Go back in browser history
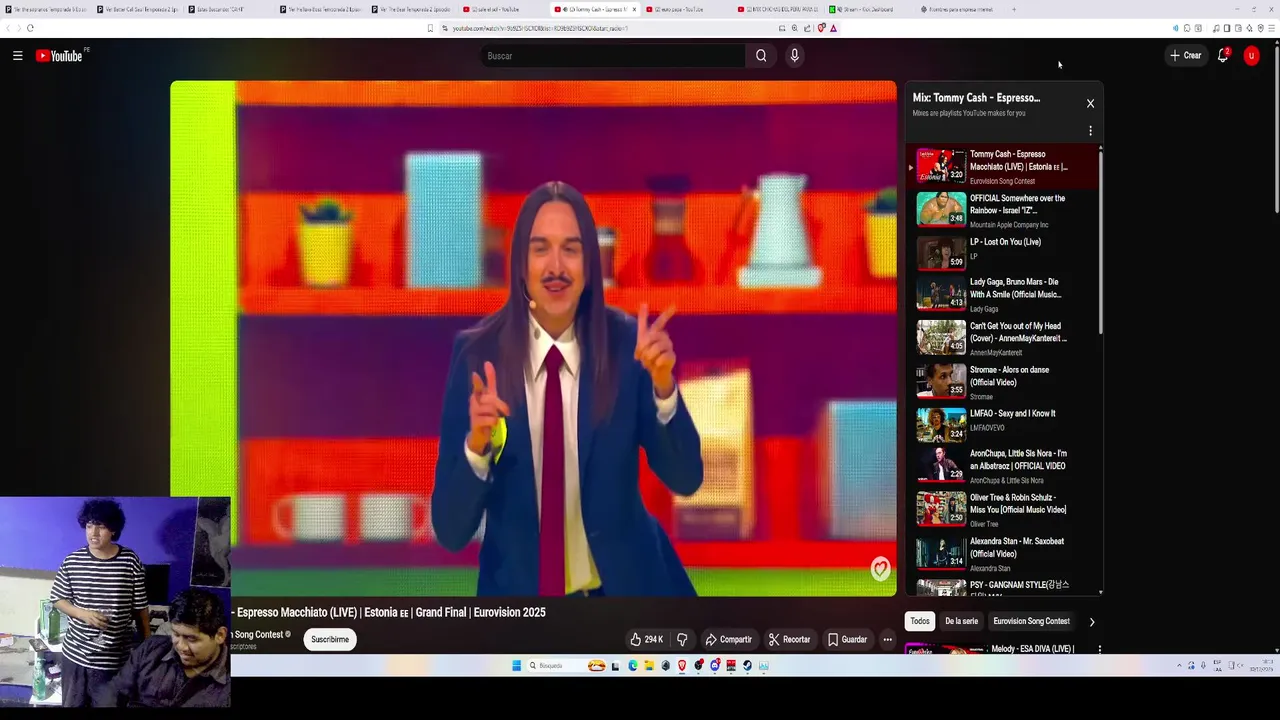Image resolution: width=1280 pixels, height=720 pixels. point(8,28)
